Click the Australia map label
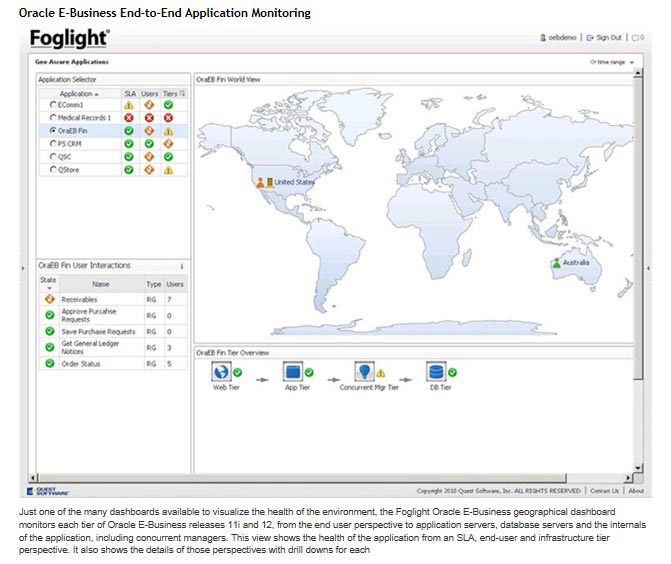The width and height of the screenshot is (671, 564). tap(576, 262)
